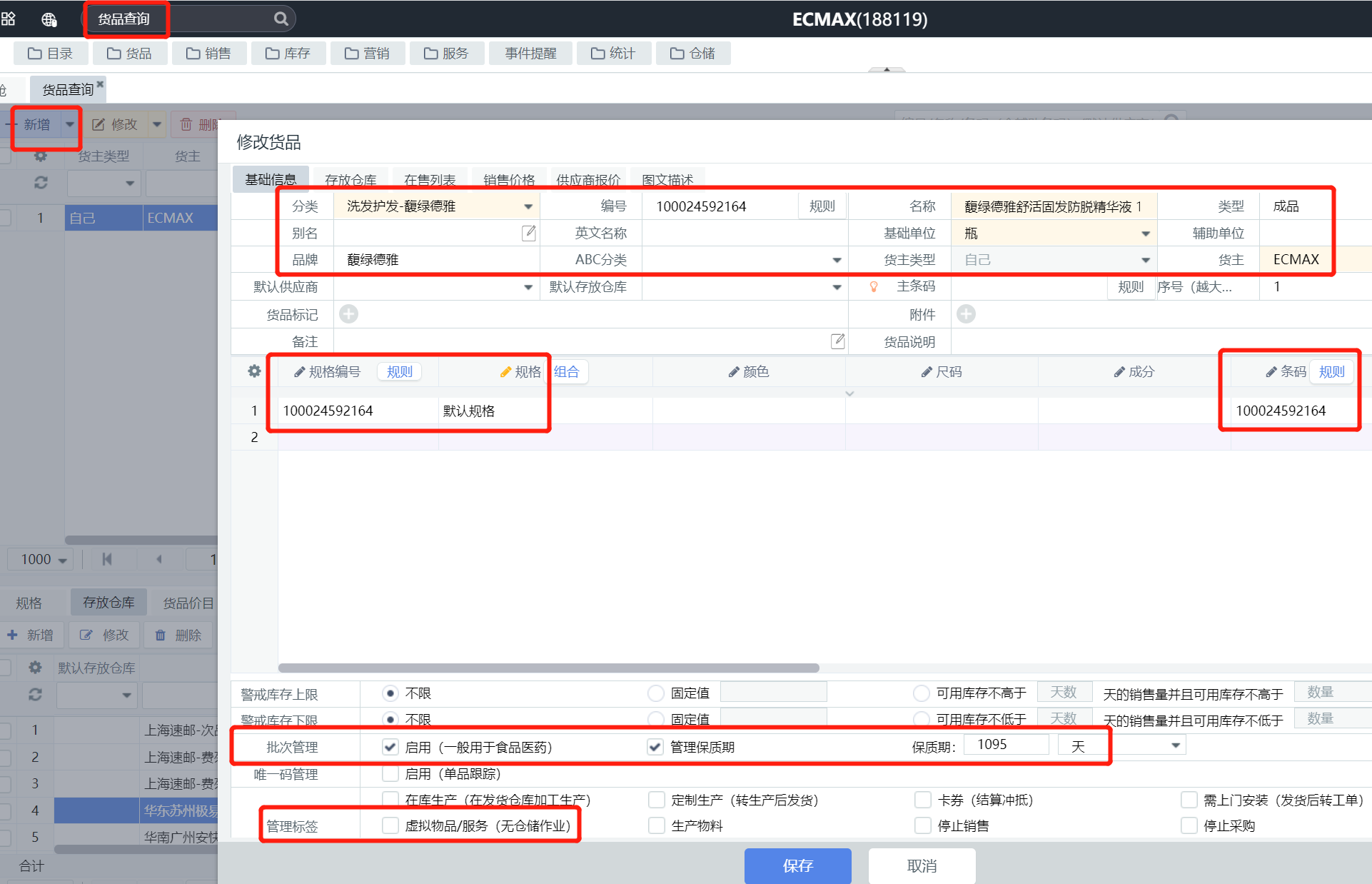
Task: Switch to the 销售价格 tab
Action: coord(509,180)
